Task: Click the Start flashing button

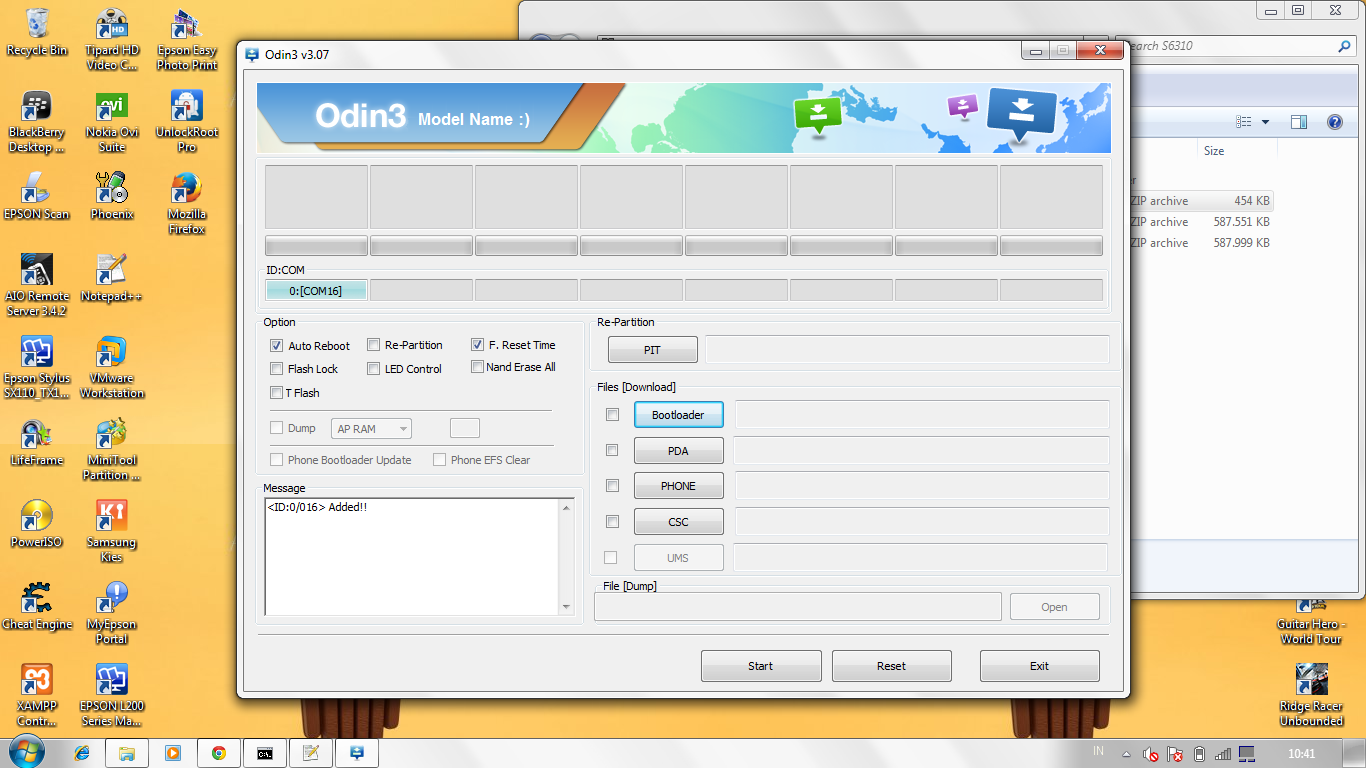Action: (761, 666)
